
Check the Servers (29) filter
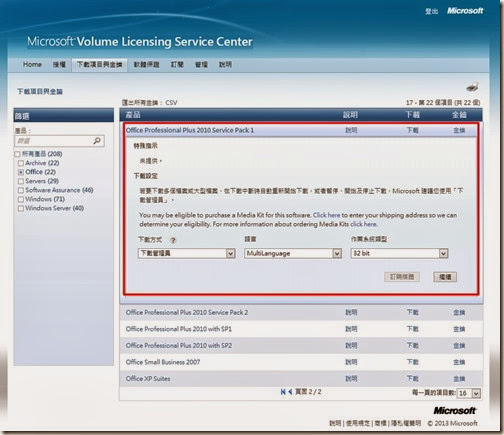pos(21,181)
